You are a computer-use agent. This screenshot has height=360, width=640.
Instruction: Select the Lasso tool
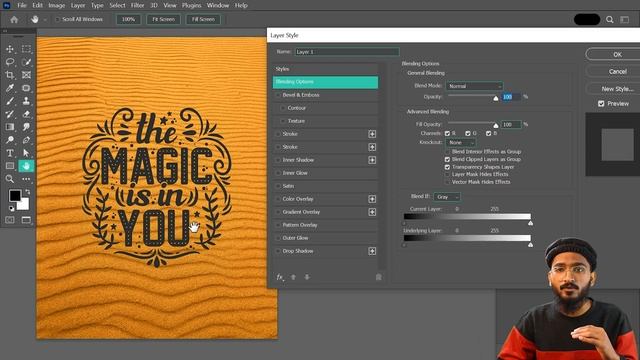(x=10, y=62)
